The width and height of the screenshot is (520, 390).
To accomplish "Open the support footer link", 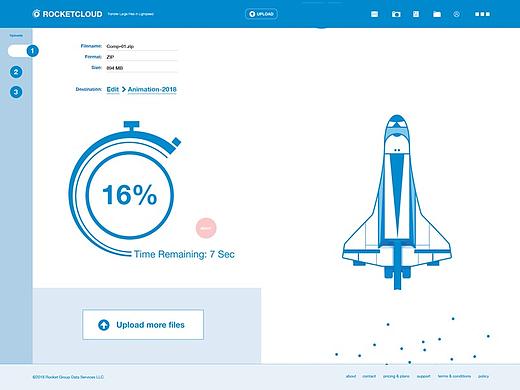I will 423,376.
